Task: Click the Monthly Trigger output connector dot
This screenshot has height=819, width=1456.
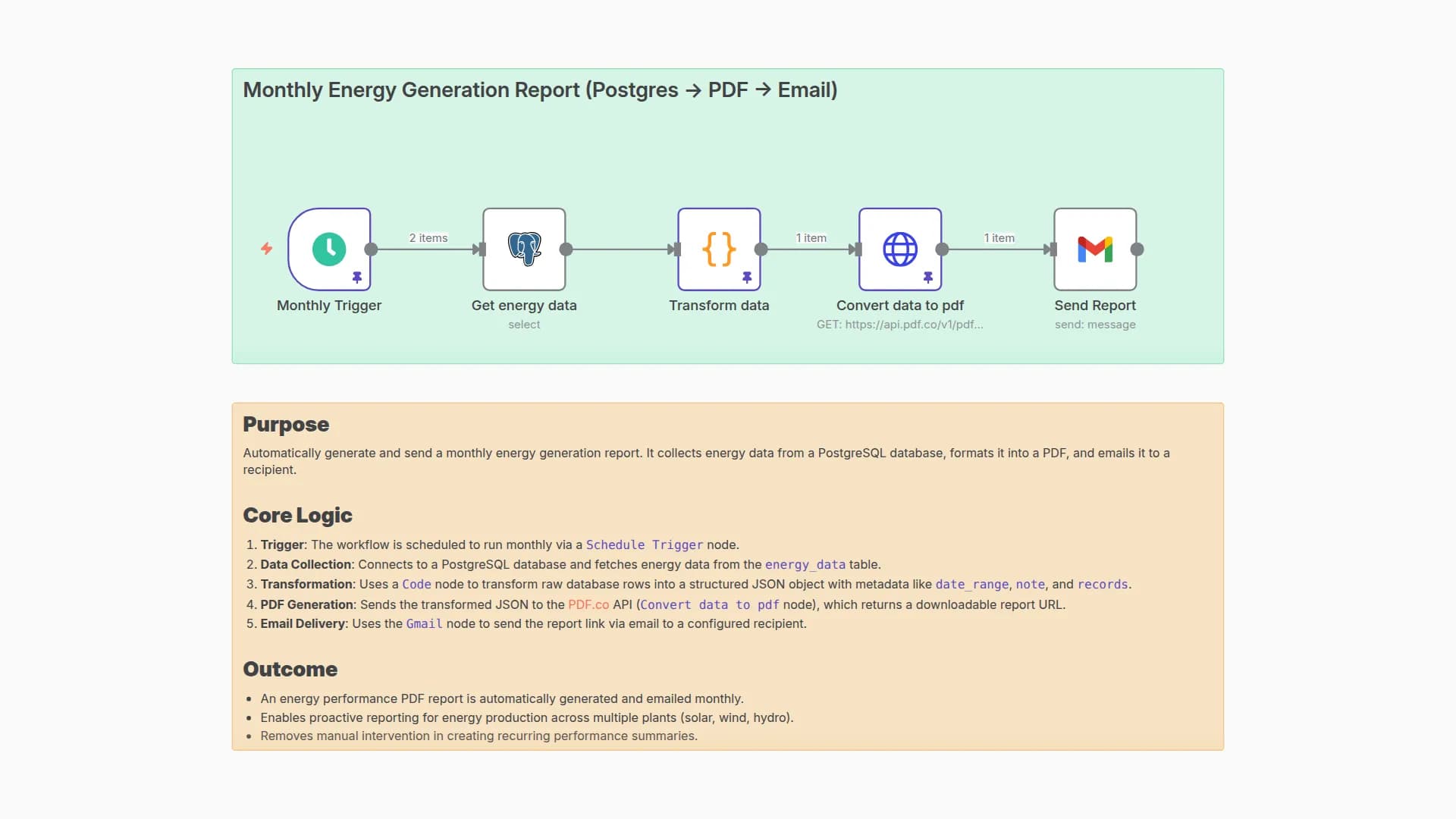Action: (x=371, y=249)
